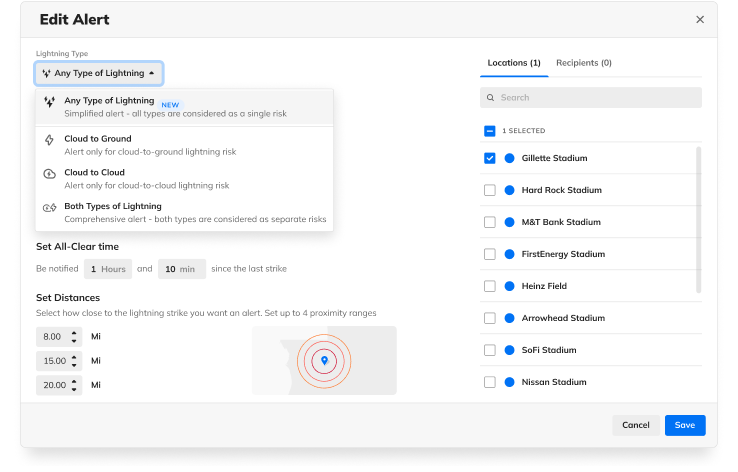738x472 pixels.
Task: Enable the Hard Rock Stadium checkbox
Action: click(x=490, y=190)
